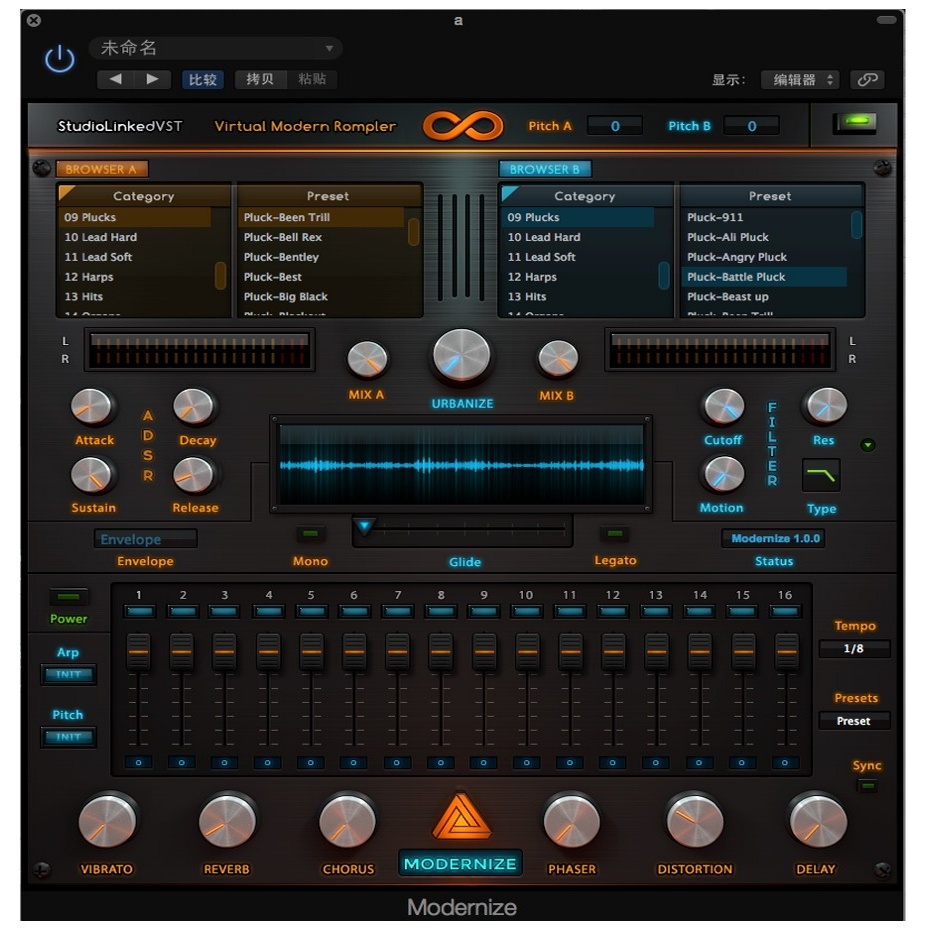Click the Pitch A value field
The image size is (930, 930).
click(x=615, y=126)
